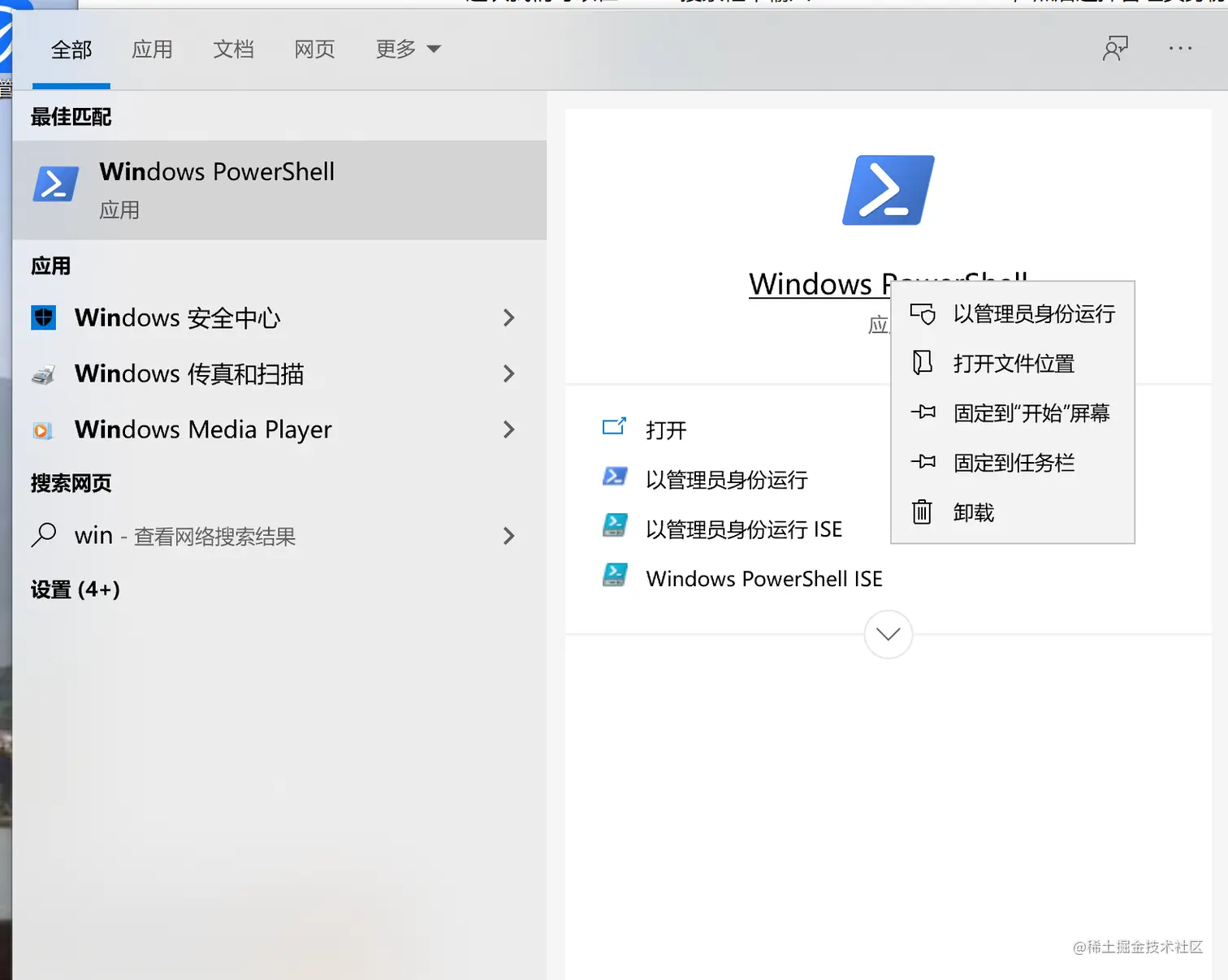Click the 最佳匹配 section header
The width and height of the screenshot is (1228, 980).
click(71, 117)
